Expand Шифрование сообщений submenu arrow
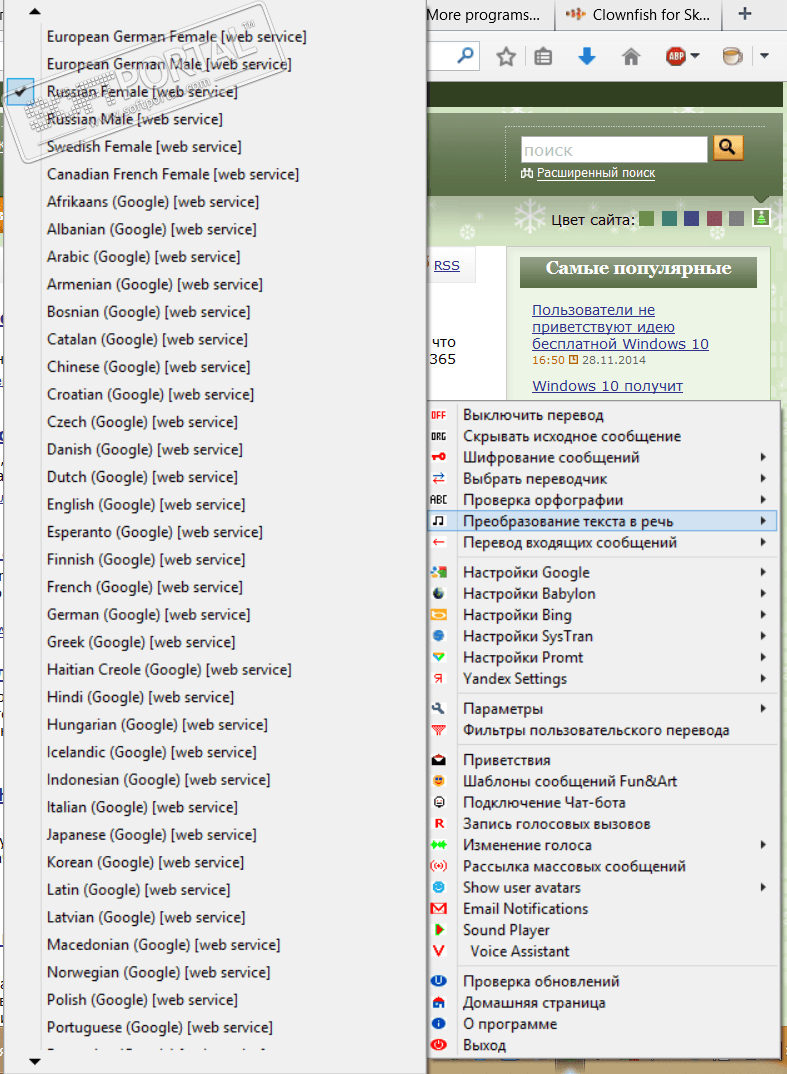This screenshot has width=787, height=1074. pos(763,457)
